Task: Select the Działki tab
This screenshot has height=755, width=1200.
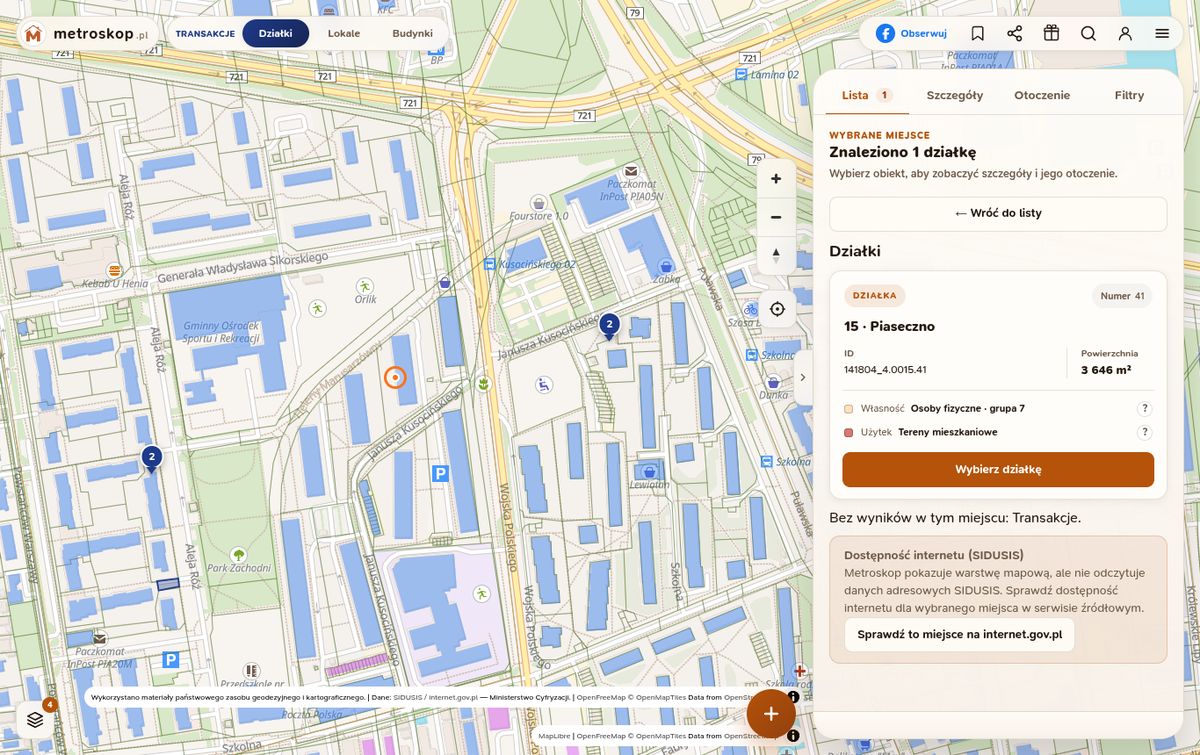Action: pyautogui.click(x=275, y=33)
